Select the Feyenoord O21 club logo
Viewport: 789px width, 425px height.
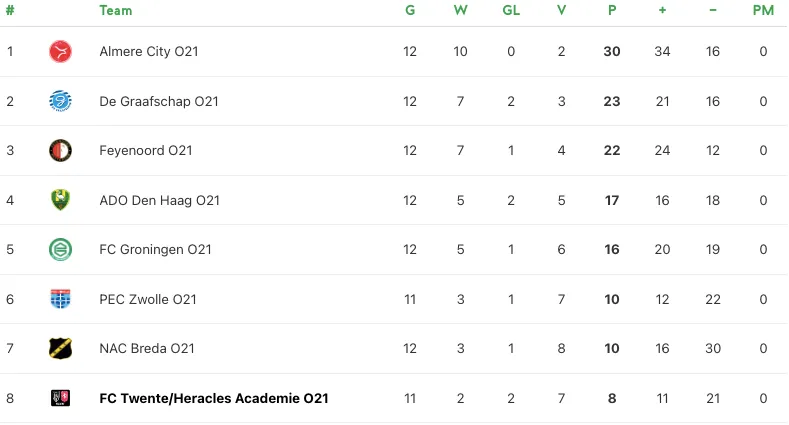tap(61, 151)
